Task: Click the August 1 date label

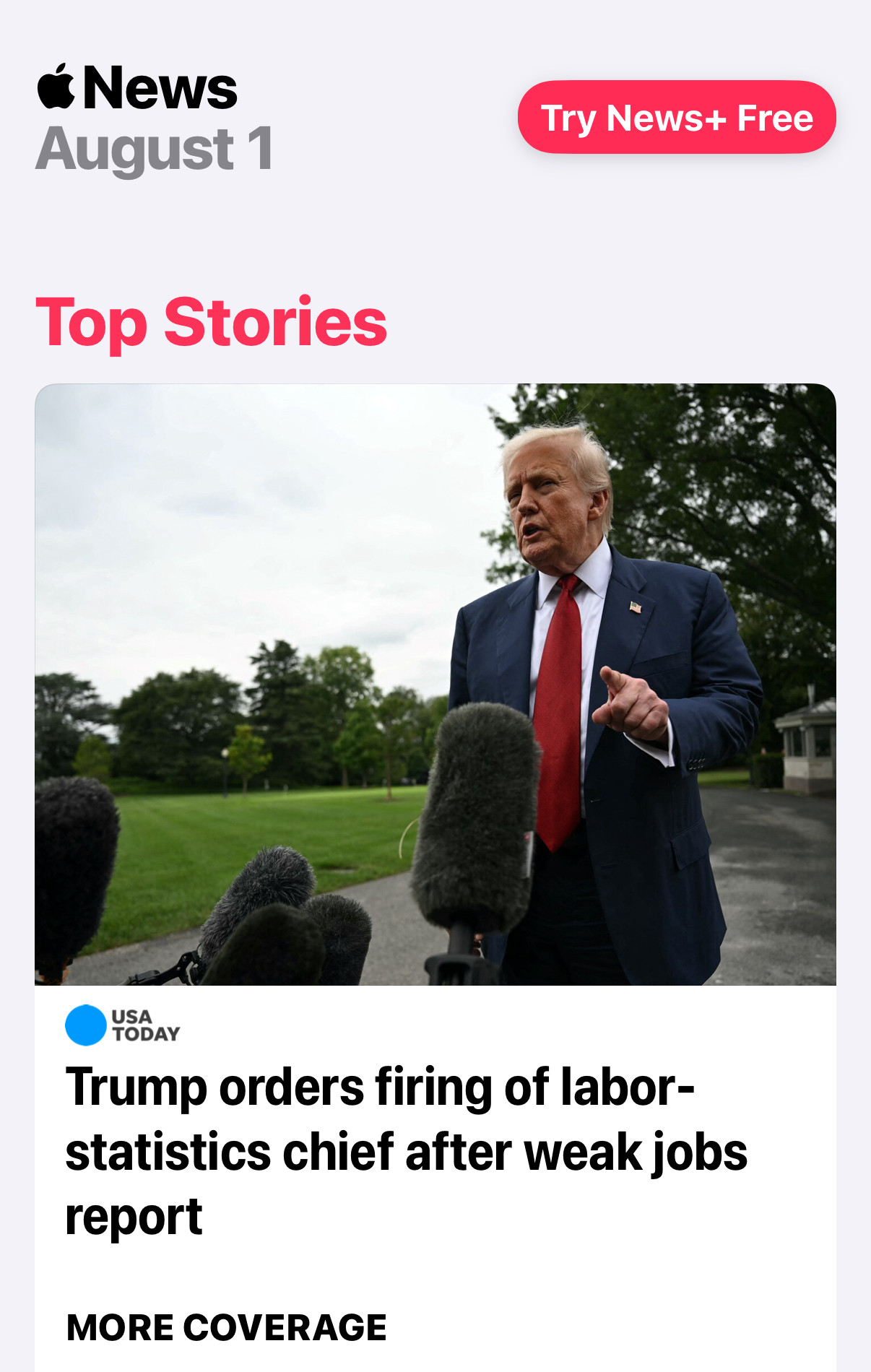Action: point(154,149)
